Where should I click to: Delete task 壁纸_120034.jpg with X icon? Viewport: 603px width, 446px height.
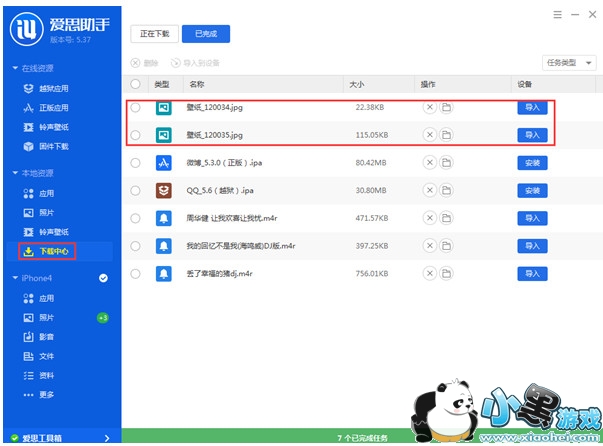[x=430, y=107]
